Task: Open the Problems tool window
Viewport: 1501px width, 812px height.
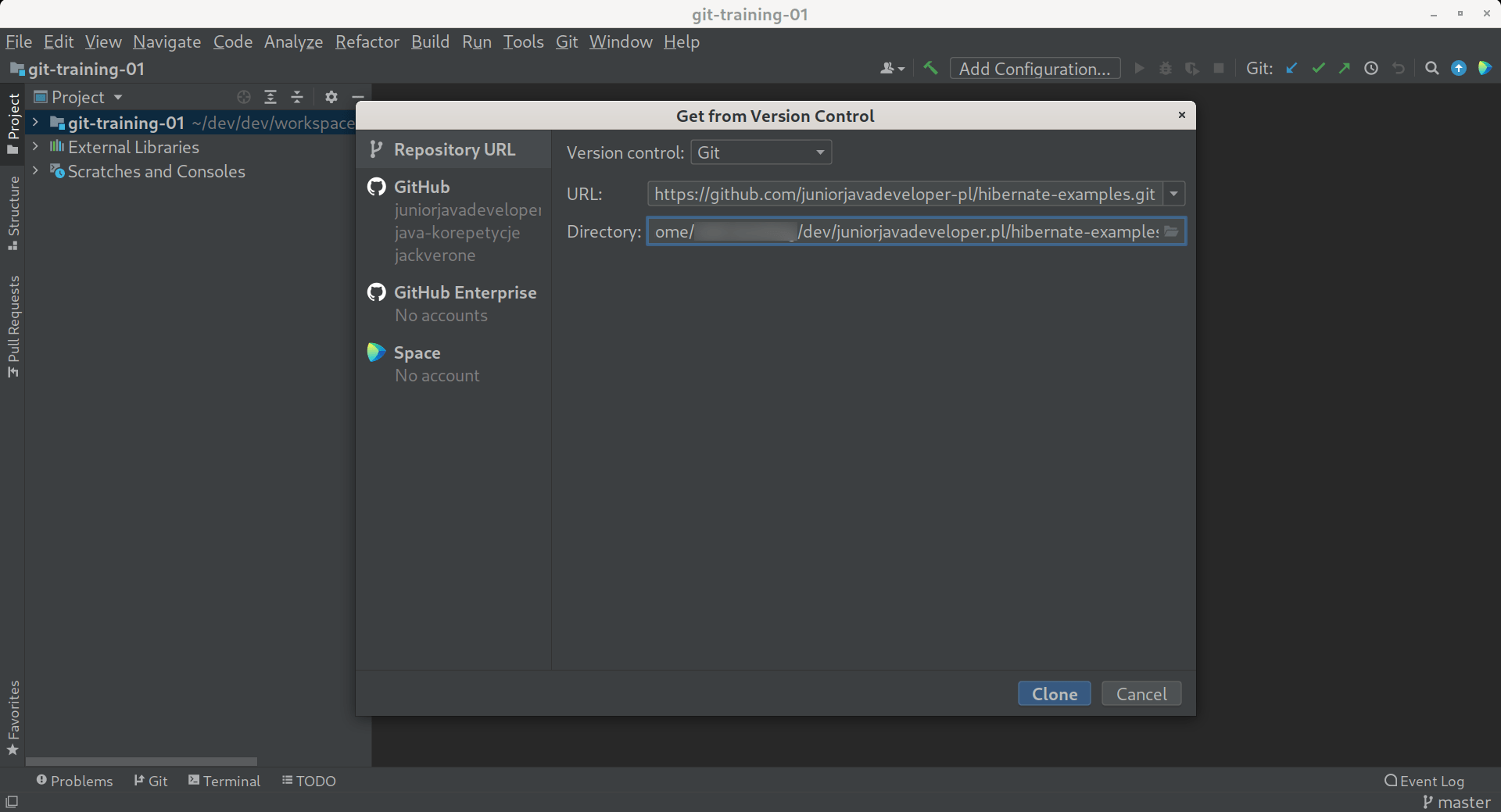Action: tap(74, 781)
